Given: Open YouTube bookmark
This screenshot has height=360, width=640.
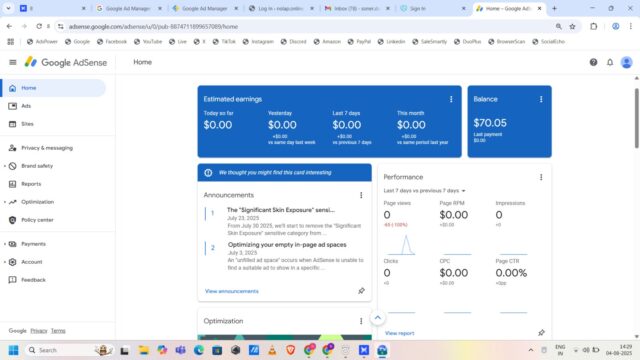Looking at the screenshot, I should pos(148,42).
